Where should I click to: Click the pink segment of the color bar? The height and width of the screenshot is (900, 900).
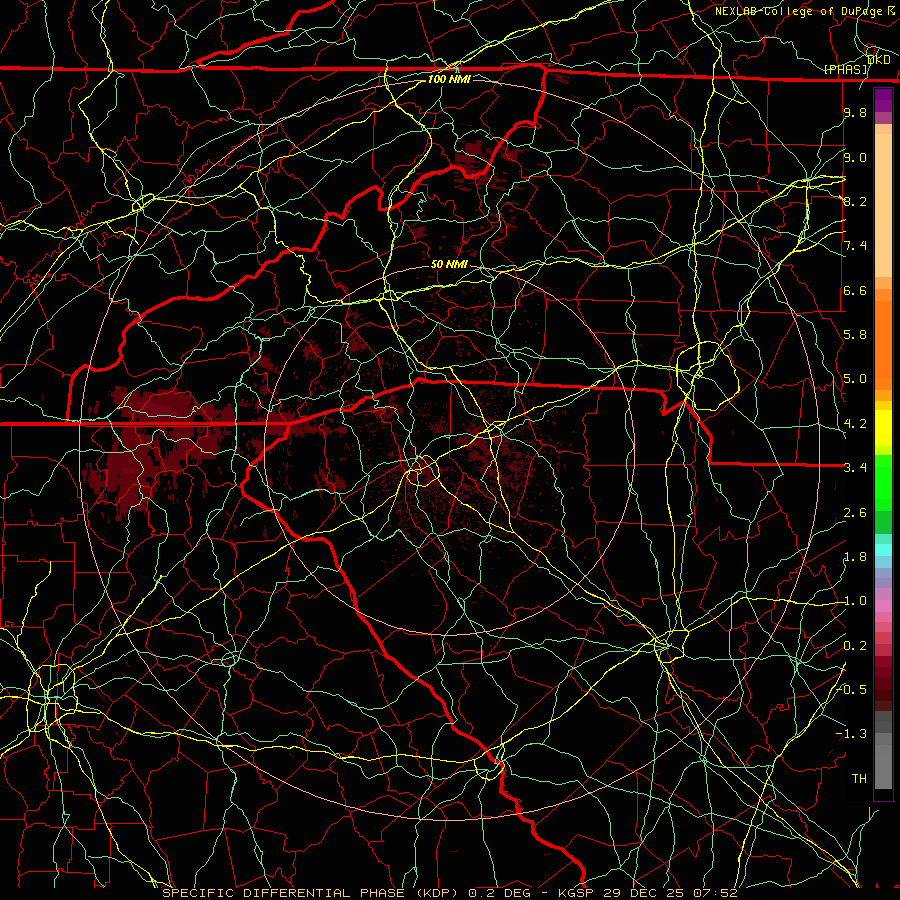[883, 606]
